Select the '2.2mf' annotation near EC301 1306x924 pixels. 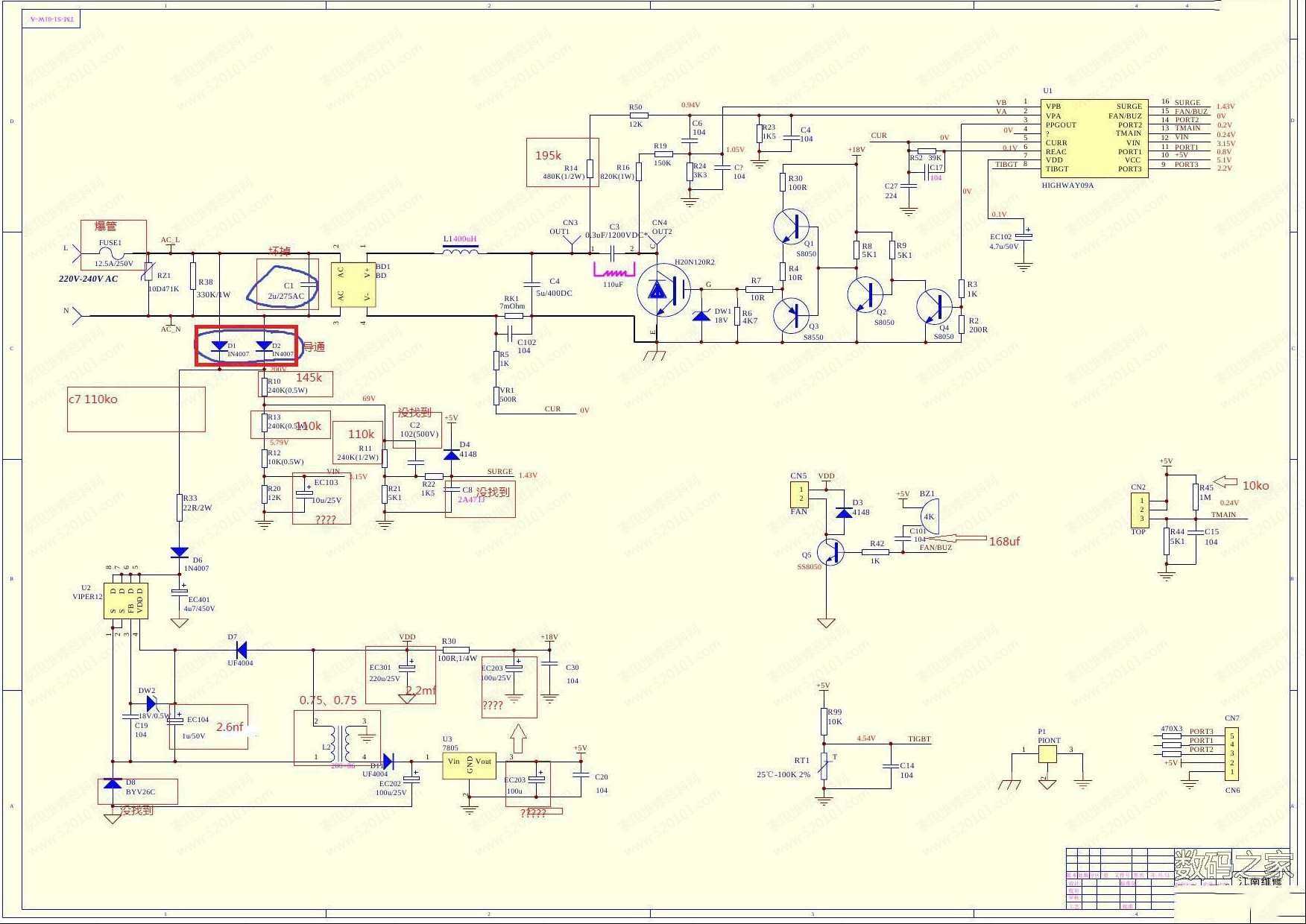(x=421, y=690)
